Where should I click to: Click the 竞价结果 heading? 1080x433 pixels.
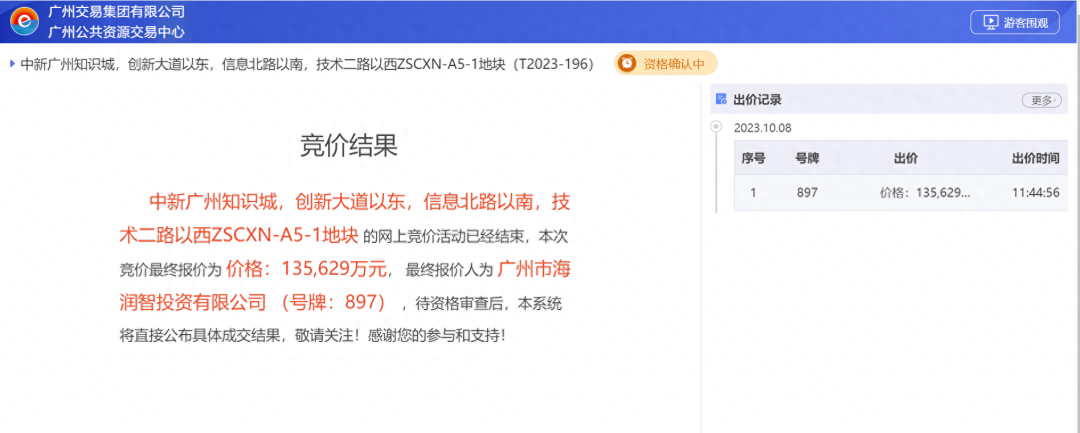349,146
